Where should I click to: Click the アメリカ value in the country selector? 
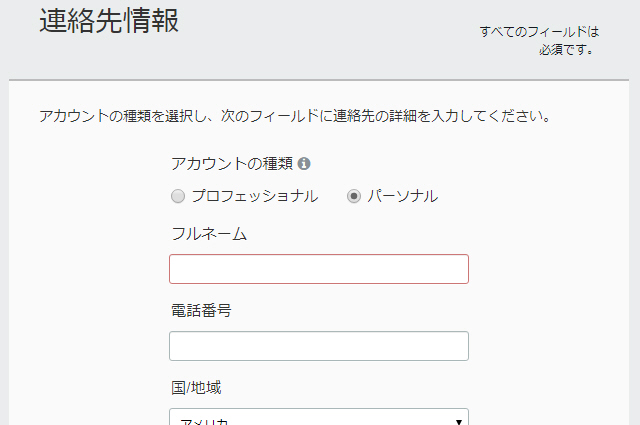203,421
